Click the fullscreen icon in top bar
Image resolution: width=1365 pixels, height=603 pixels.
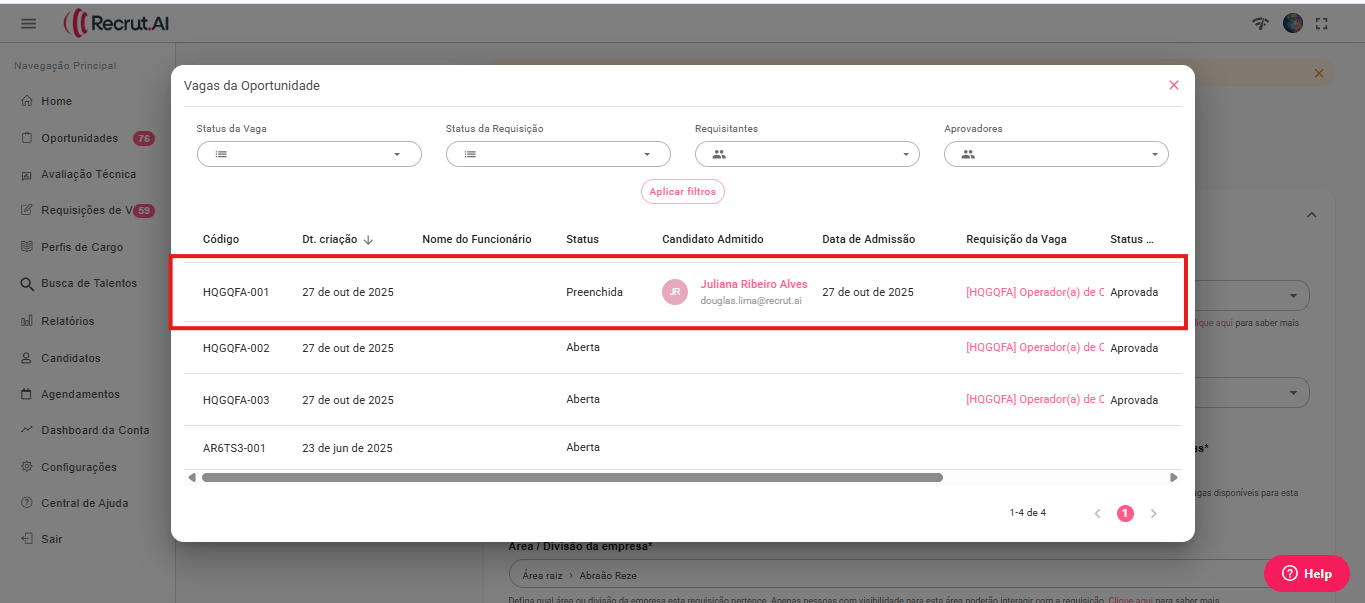click(x=1322, y=23)
